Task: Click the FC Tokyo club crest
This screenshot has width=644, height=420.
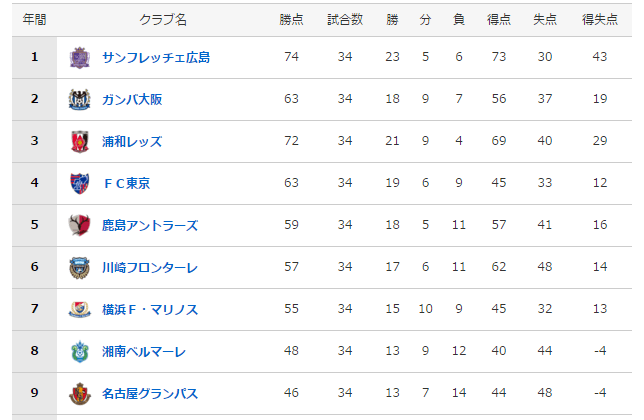Action: (x=79, y=184)
